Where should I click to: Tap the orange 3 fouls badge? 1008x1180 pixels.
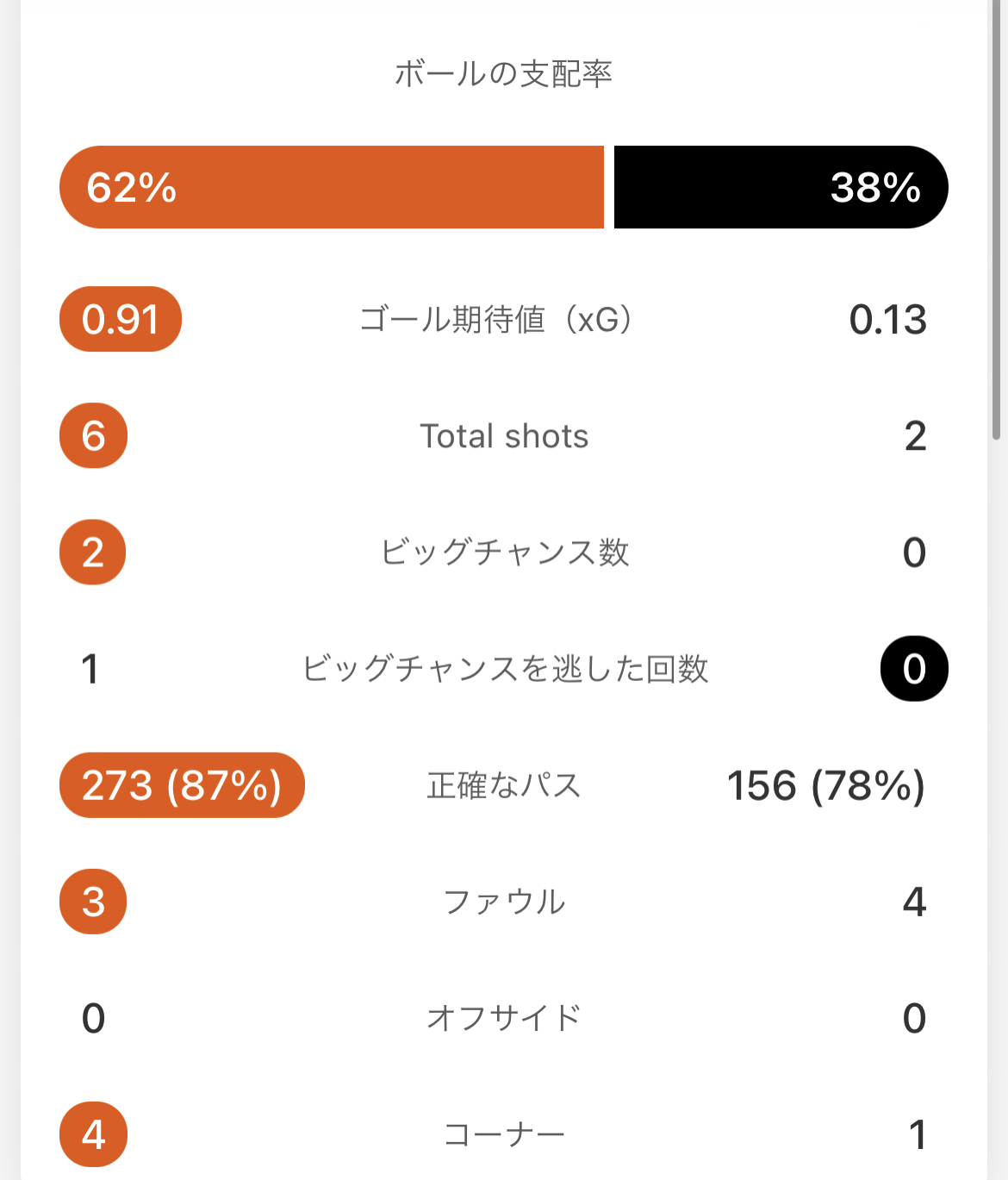pyautogui.click(x=93, y=902)
